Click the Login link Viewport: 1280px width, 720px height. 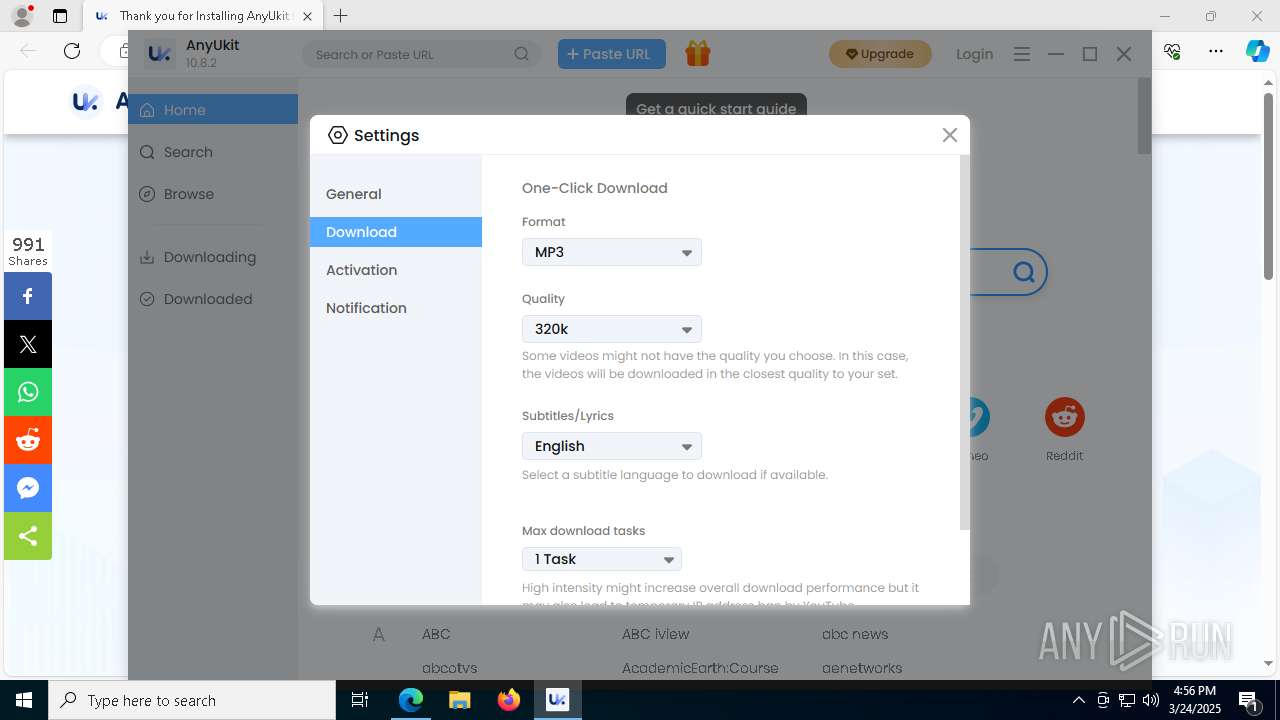(974, 54)
